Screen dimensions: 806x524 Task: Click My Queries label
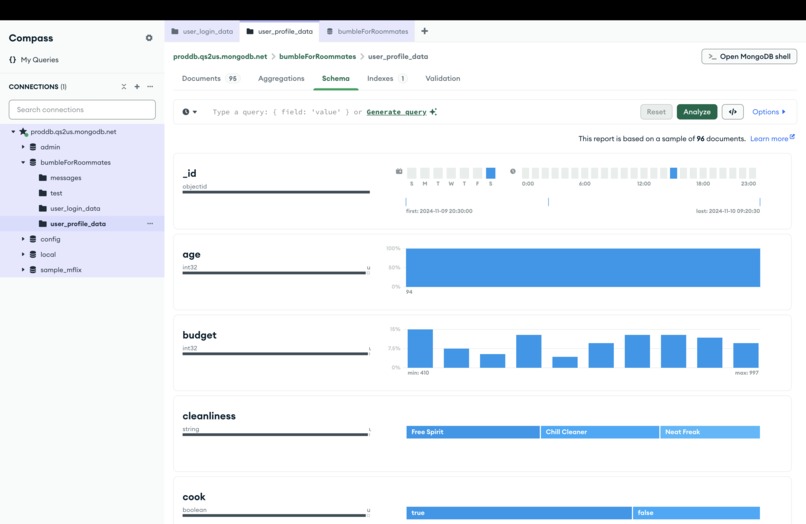[x=40, y=60]
